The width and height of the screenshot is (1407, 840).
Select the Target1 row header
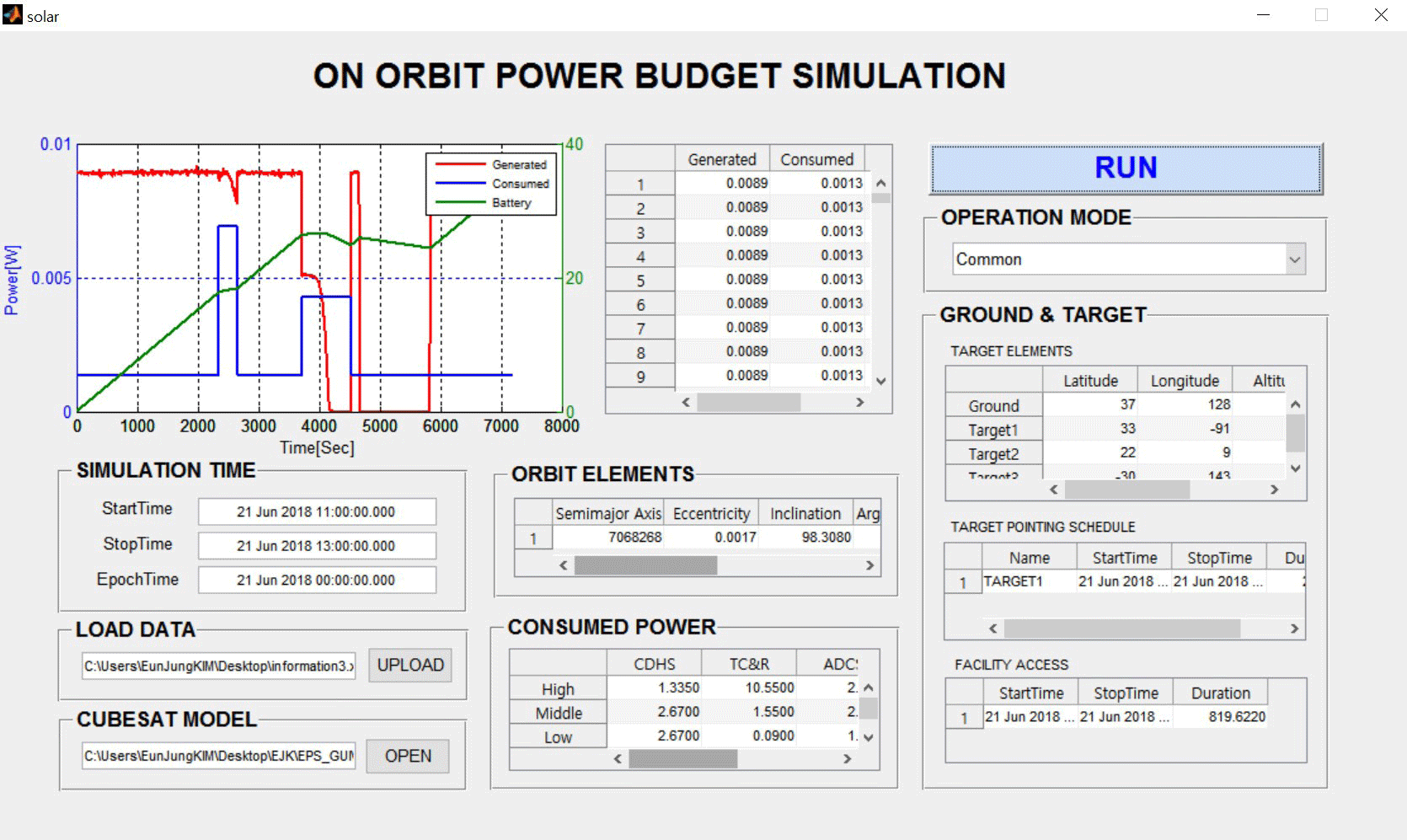click(x=994, y=430)
